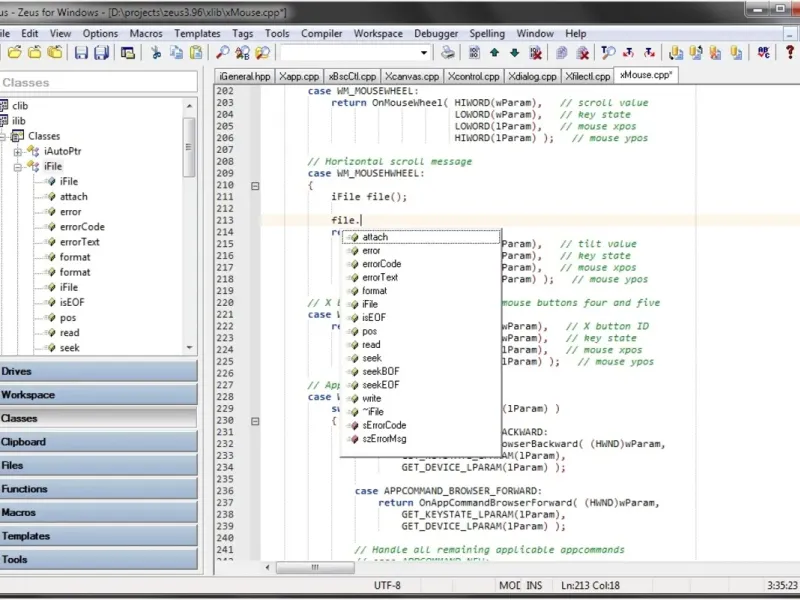Collapse the code fold at line 210
800x600 pixels.
click(x=255, y=186)
